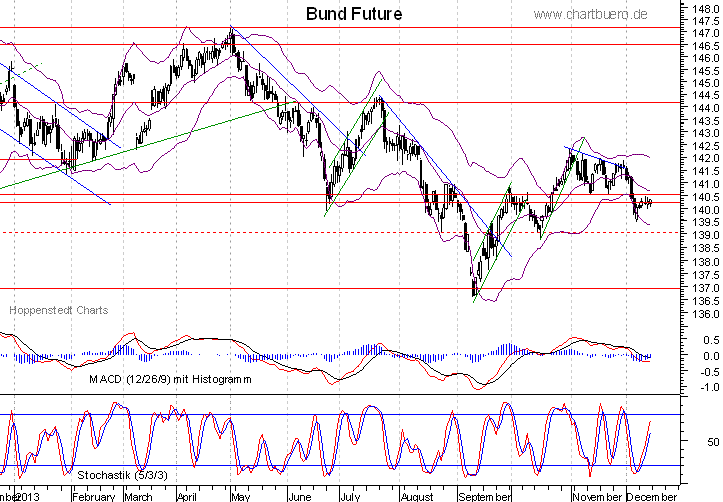Click the "August" month label
The height and width of the screenshot is (502, 723).
click(x=417, y=497)
